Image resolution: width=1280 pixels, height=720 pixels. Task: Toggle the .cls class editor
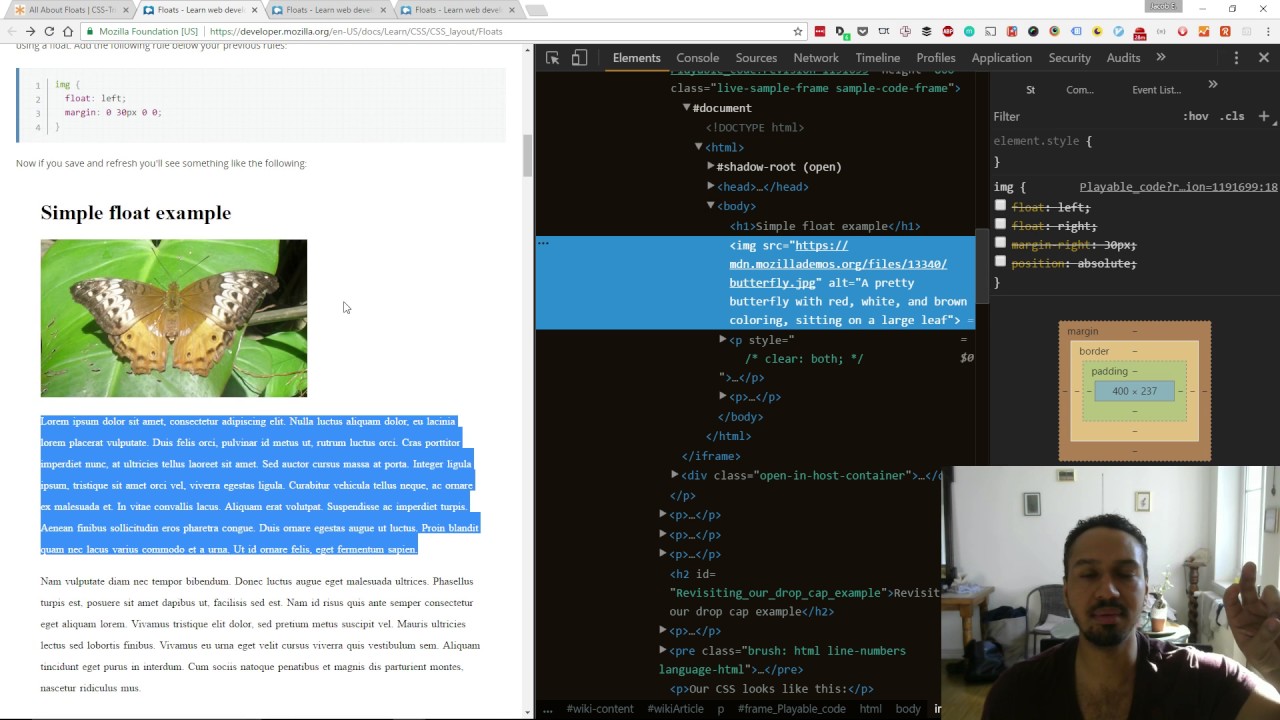(x=1232, y=116)
